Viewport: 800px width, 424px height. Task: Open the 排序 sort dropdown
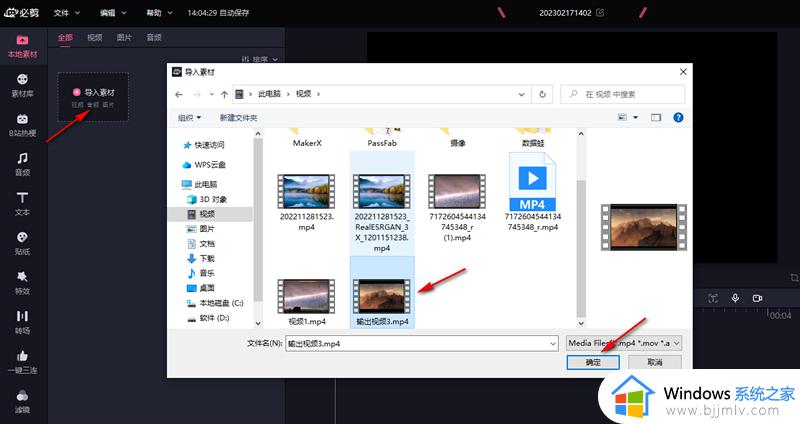[x=260, y=59]
